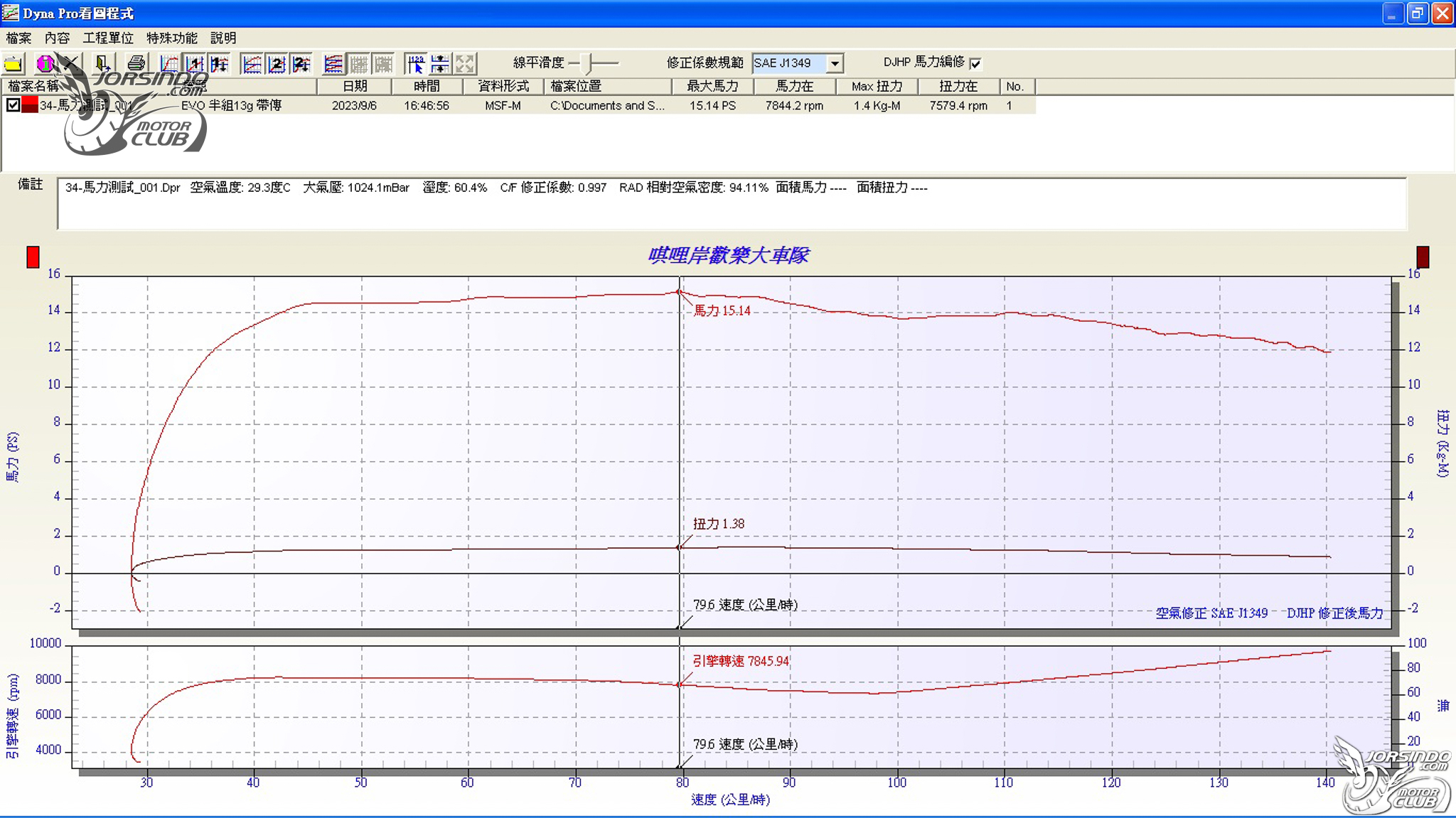
Task: Click the No. column header
Action: coord(1017,87)
